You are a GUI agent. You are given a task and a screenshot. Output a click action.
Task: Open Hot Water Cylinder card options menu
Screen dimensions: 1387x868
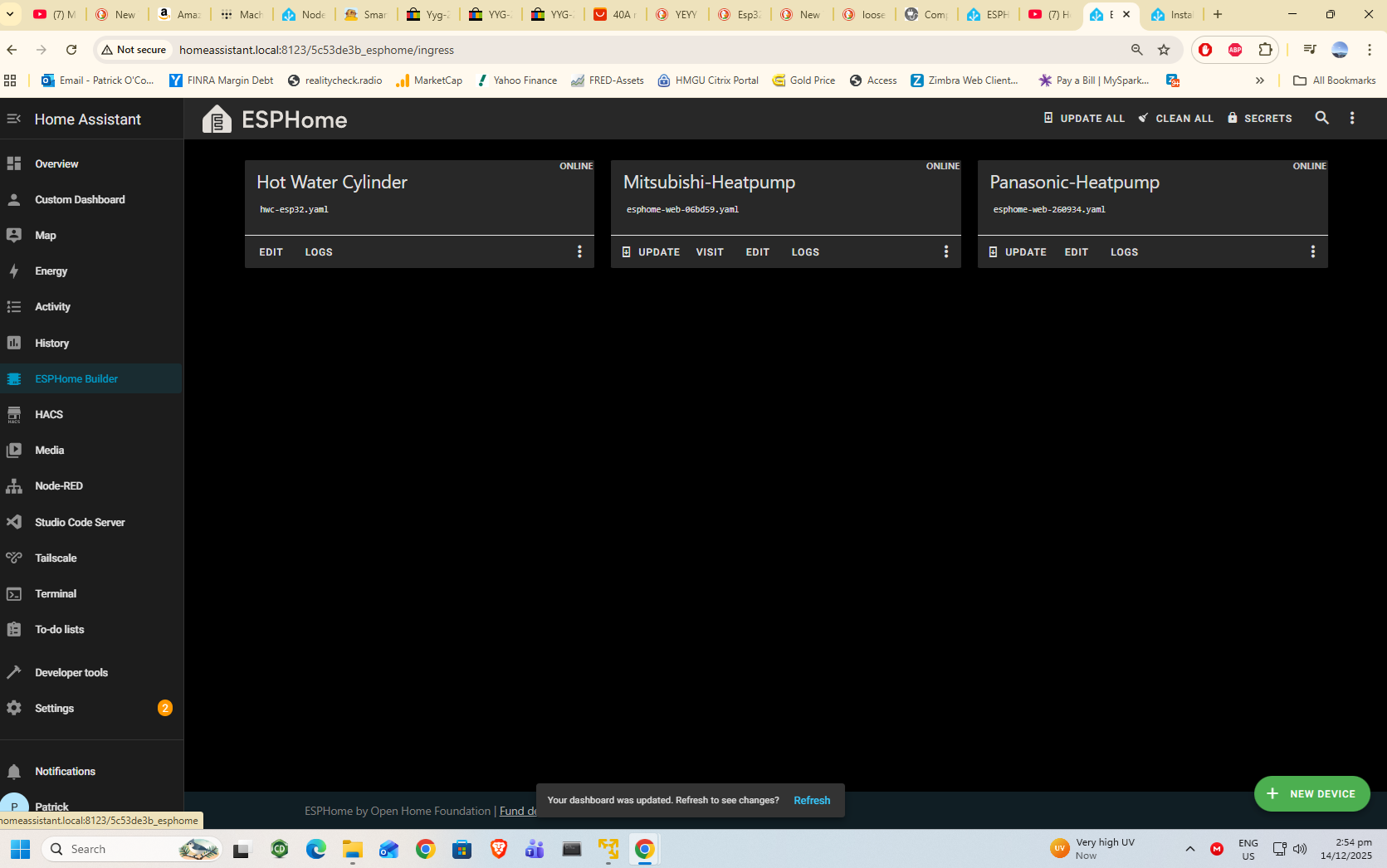[x=579, y=251]
